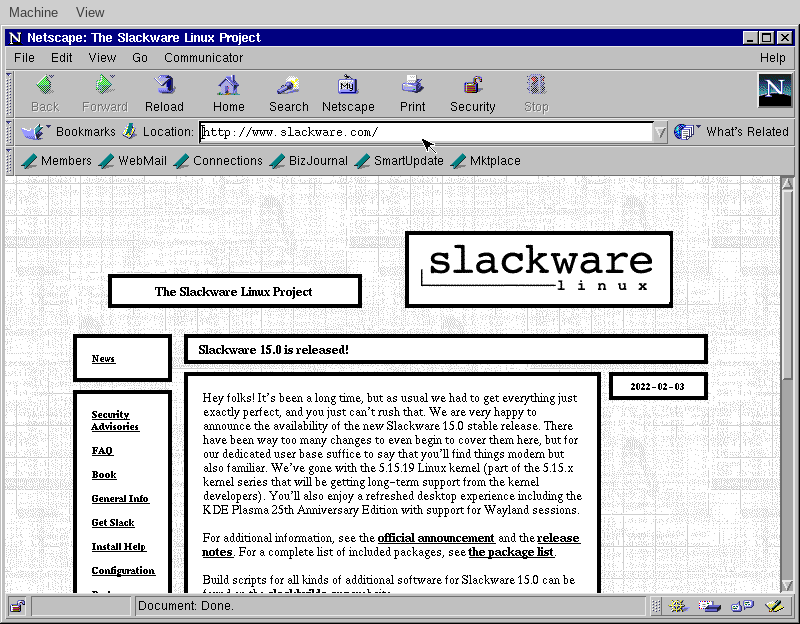The image size is (800, 624).
Task: Follow the package list link
Action: pyautogui.click(x=511, y=552)
